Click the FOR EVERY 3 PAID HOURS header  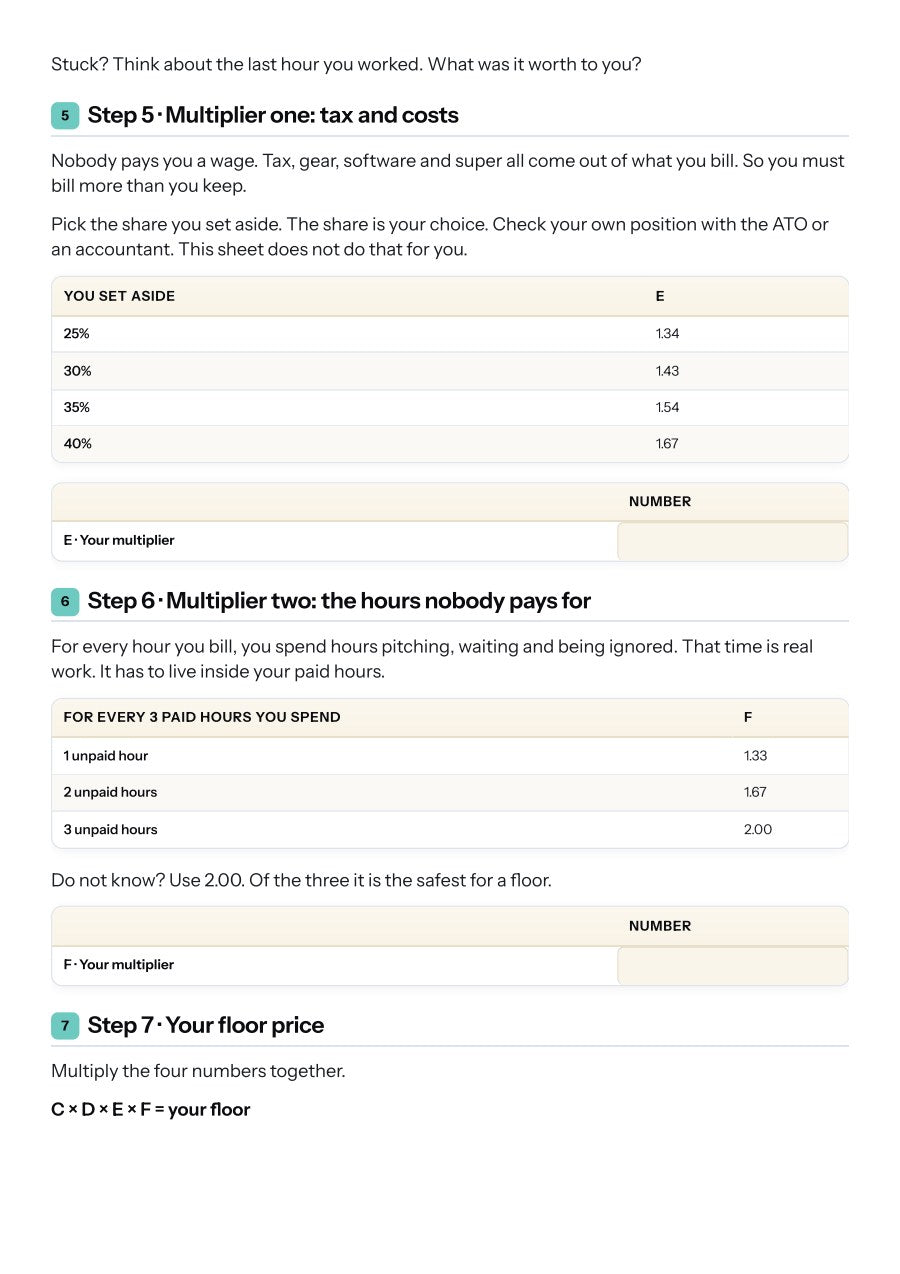202,718
